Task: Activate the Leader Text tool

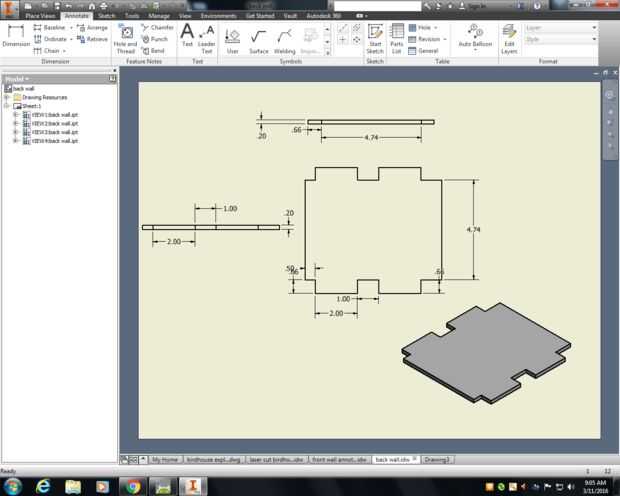Action: point(207,39)
